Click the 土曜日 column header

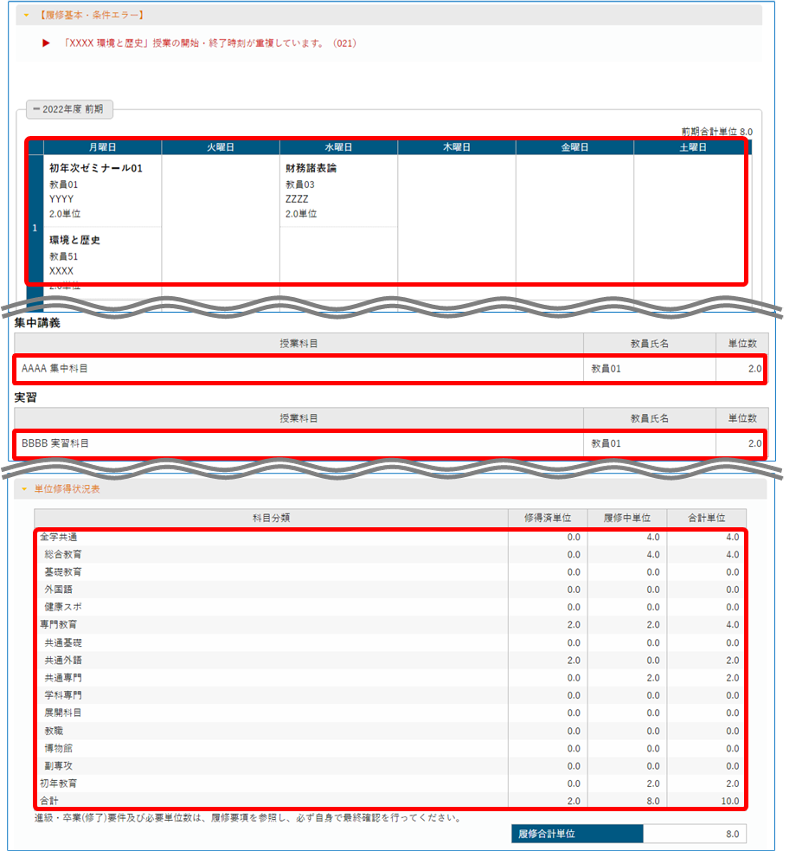click(x=691, y=147)
